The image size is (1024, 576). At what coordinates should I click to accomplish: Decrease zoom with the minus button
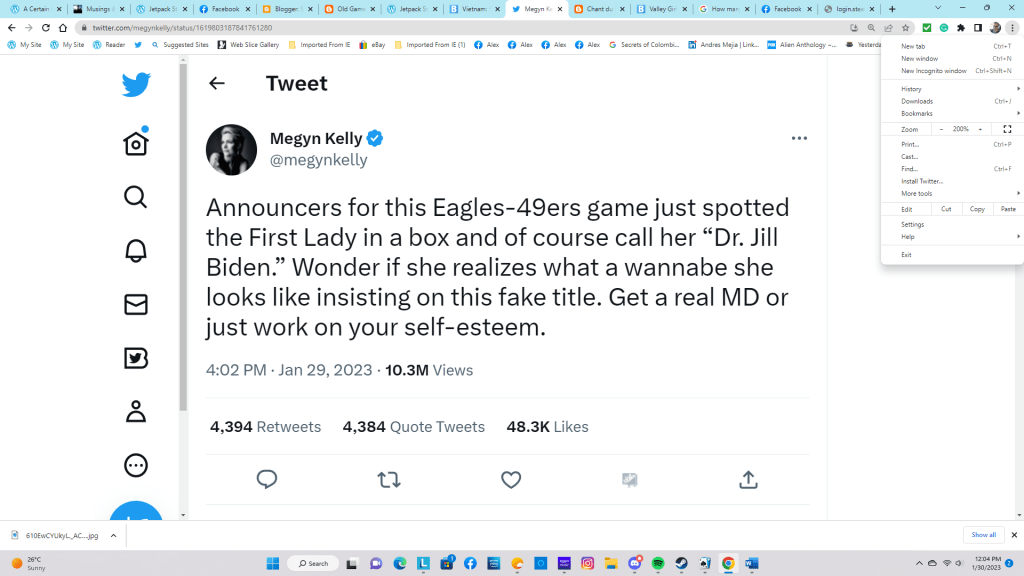coord(941,129)
